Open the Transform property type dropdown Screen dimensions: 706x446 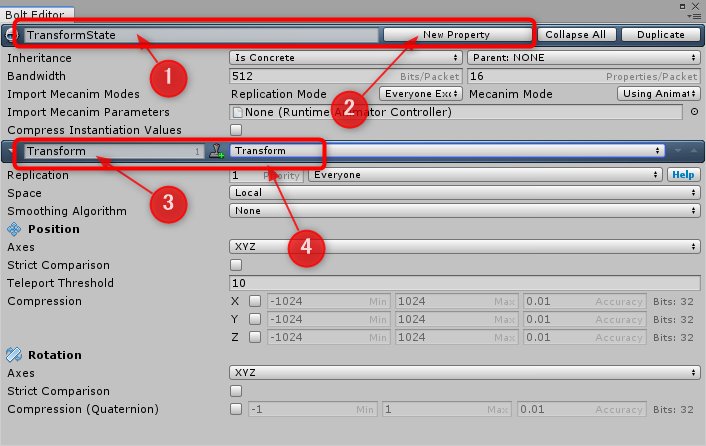pyautogui.click(x=447, y=151)
